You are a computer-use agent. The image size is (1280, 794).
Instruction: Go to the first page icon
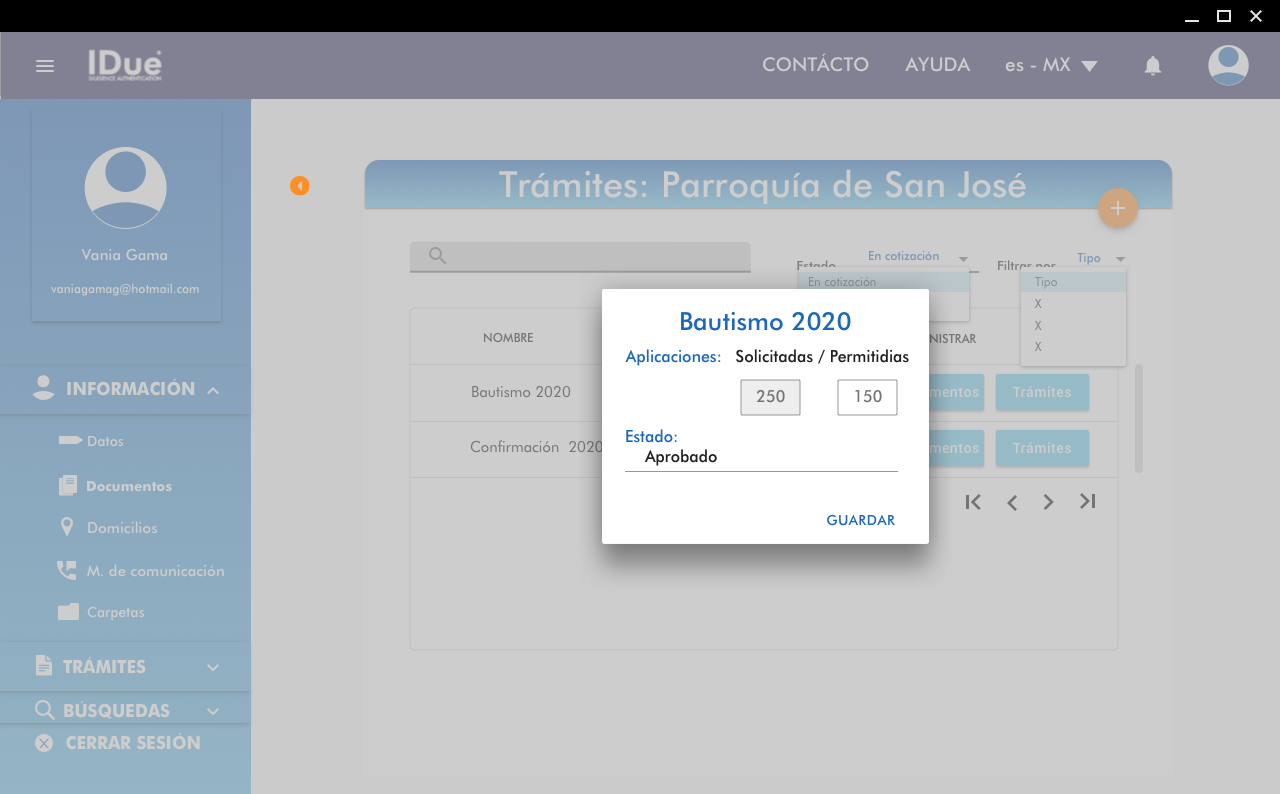pos(972,502)
